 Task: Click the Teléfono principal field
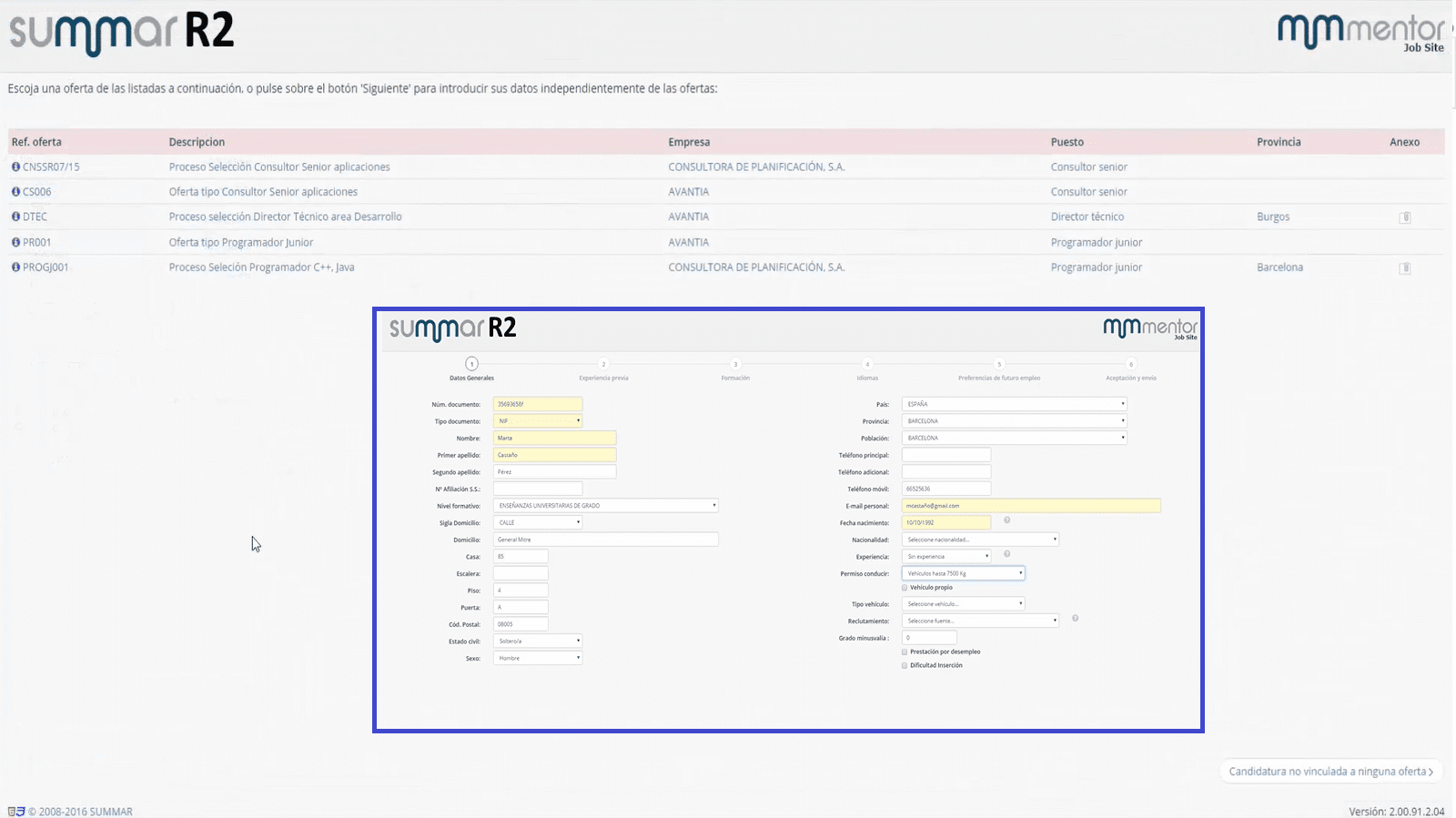click(x=946, y=455)
